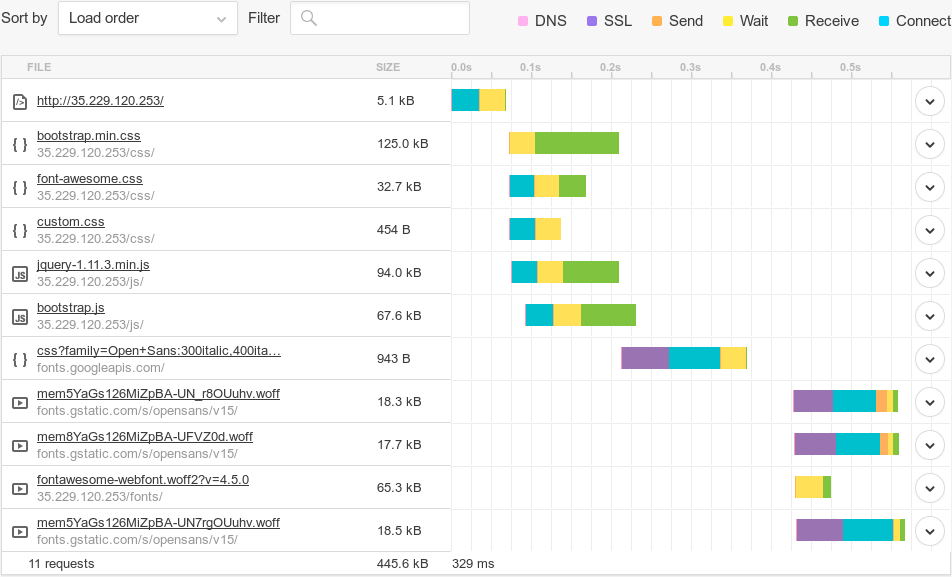Click the JS file icon beside bootstrap.js
The image size is (952, 577).
19,316
